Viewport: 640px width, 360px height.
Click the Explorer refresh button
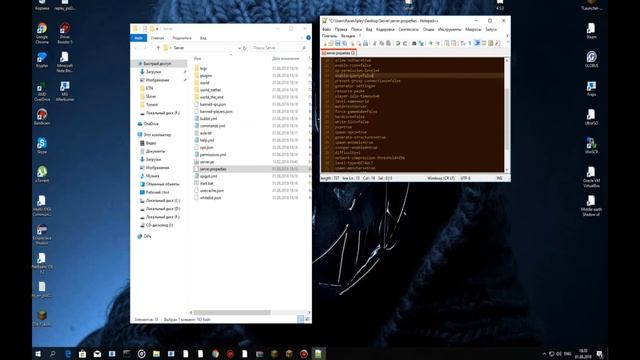(x=245, y=48)
